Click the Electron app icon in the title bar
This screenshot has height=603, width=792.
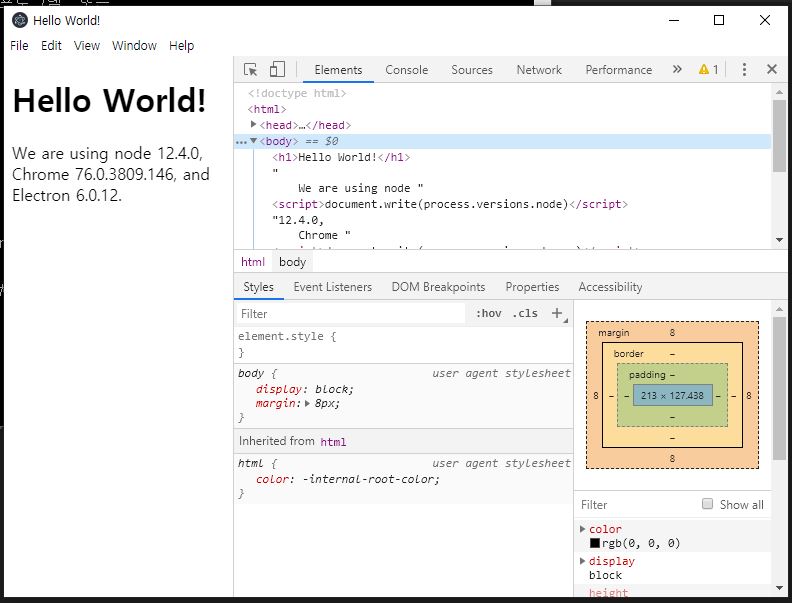coord(20,20)
